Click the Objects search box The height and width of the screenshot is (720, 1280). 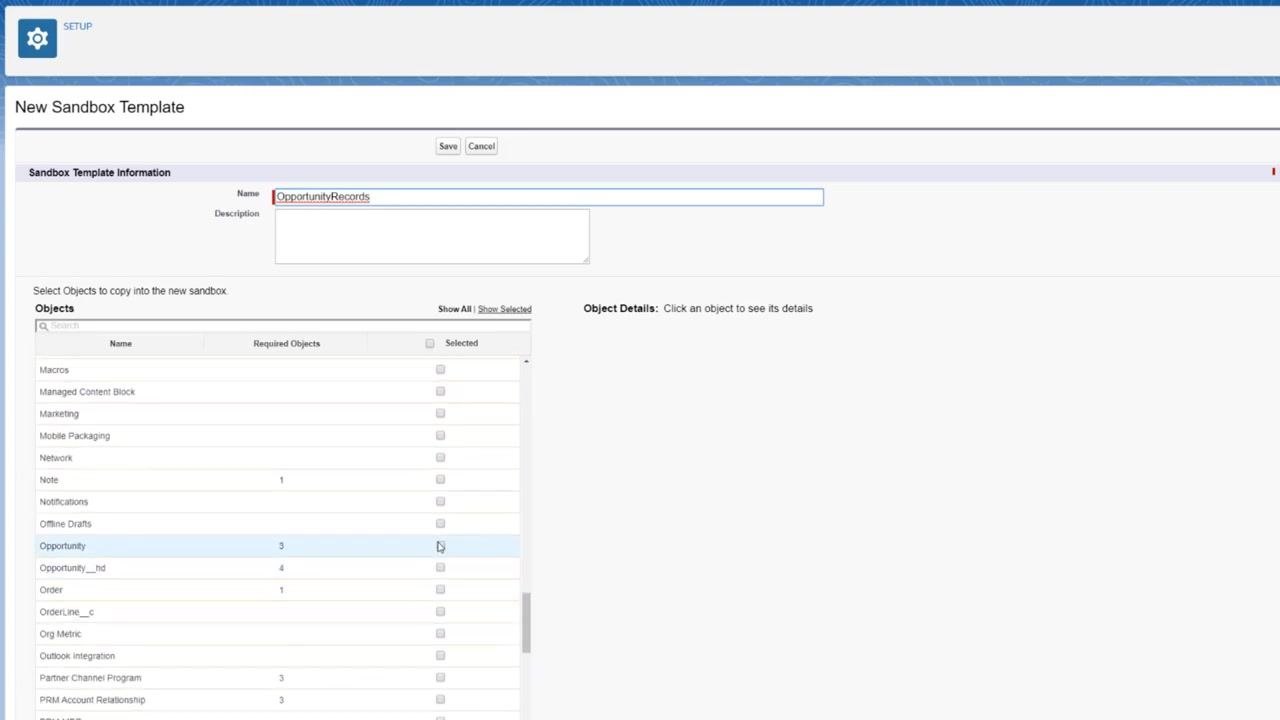283,326
